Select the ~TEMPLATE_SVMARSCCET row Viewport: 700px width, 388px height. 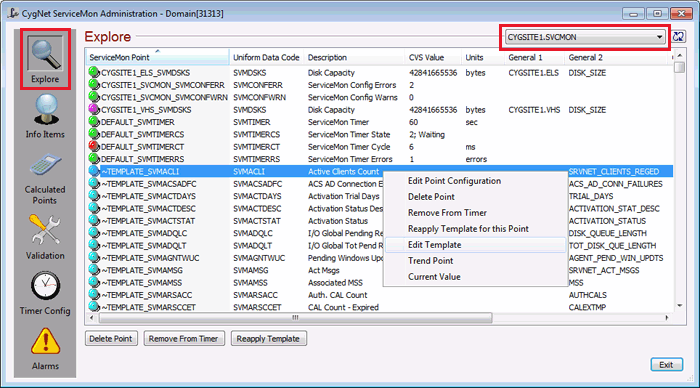pos(379,307)
